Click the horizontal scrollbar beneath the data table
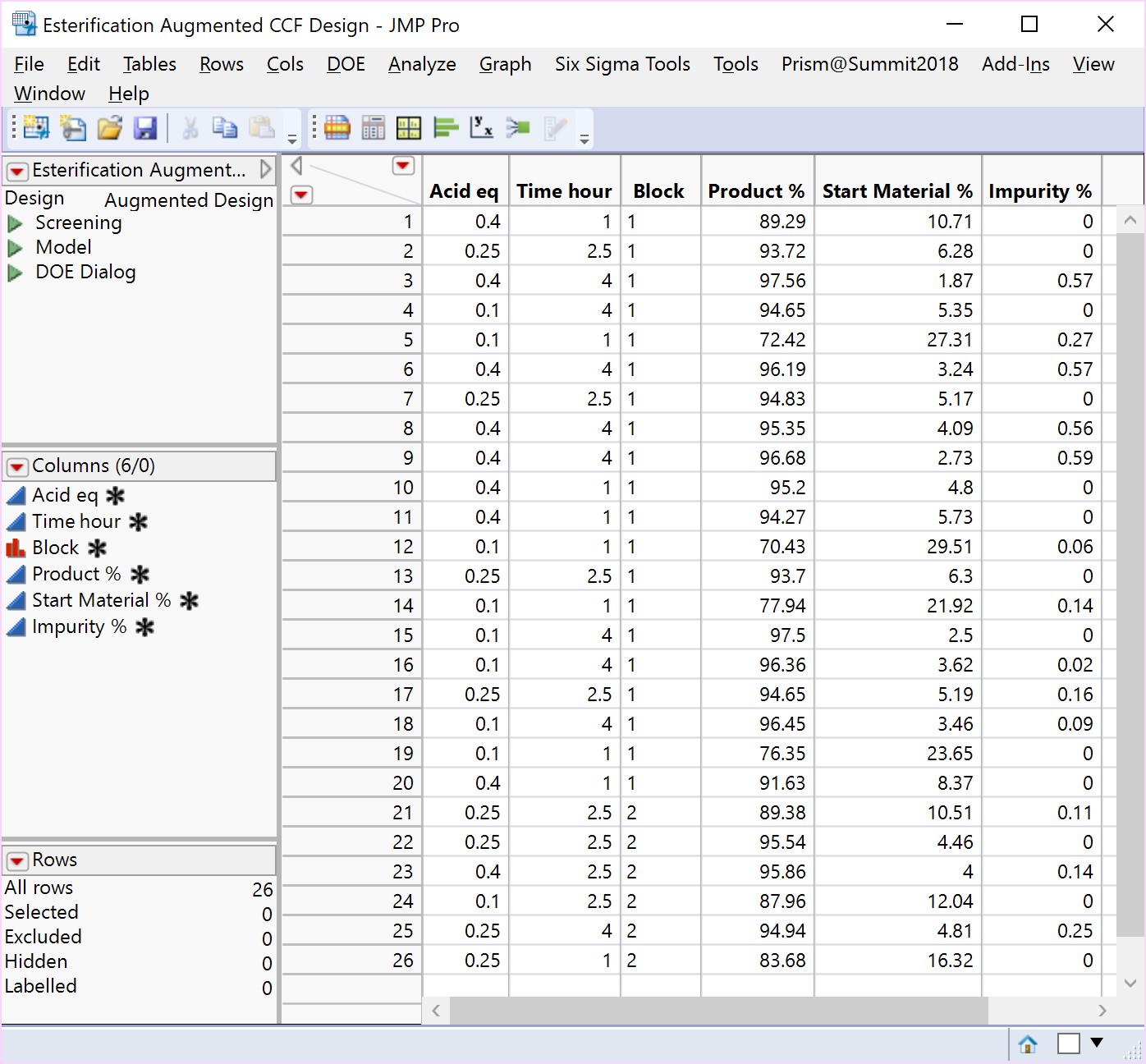This screenshot has height=1064, width=1146. pyautogui.click(x=718, y=1011)
